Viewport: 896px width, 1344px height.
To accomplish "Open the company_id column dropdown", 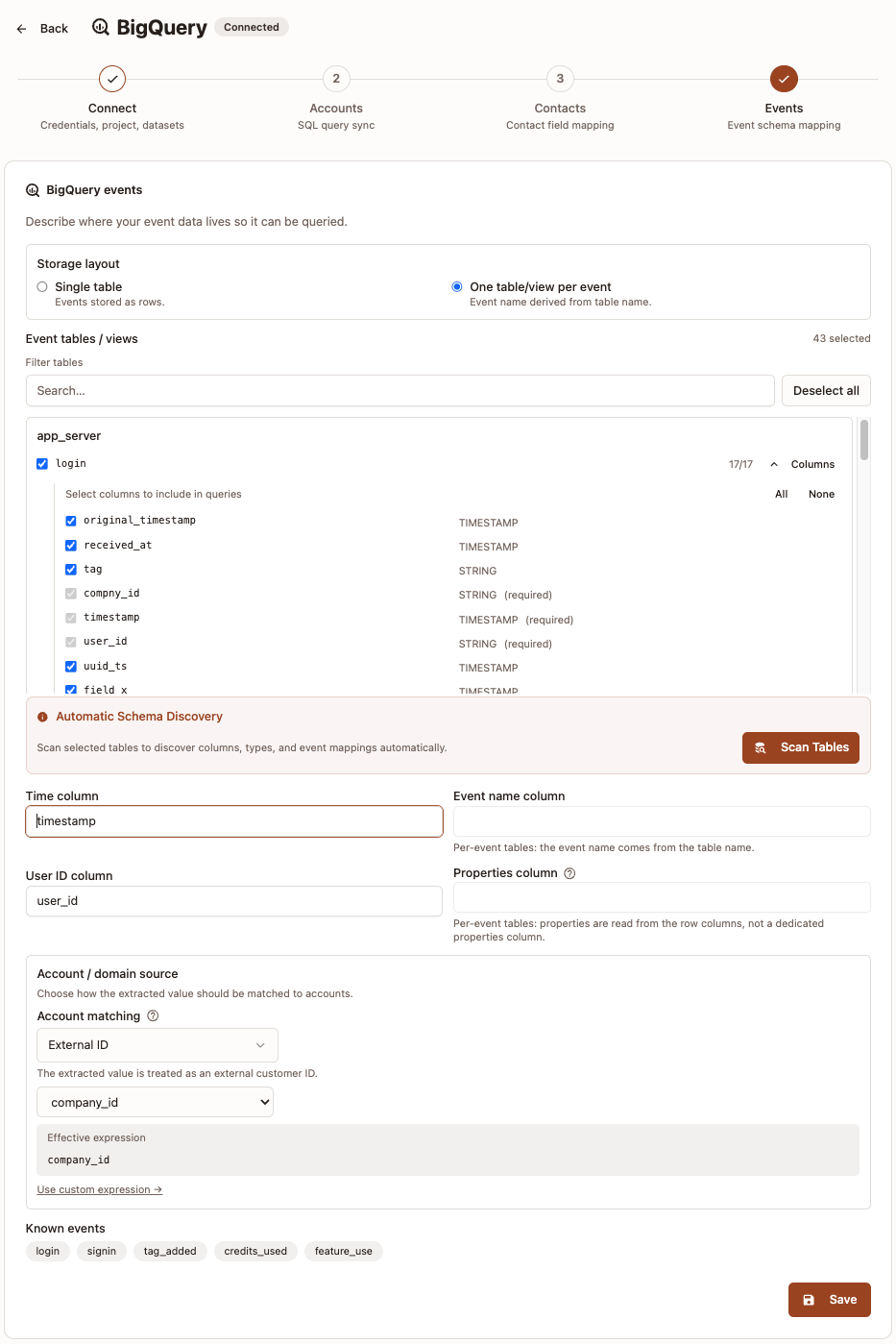I will (155, 1102).
